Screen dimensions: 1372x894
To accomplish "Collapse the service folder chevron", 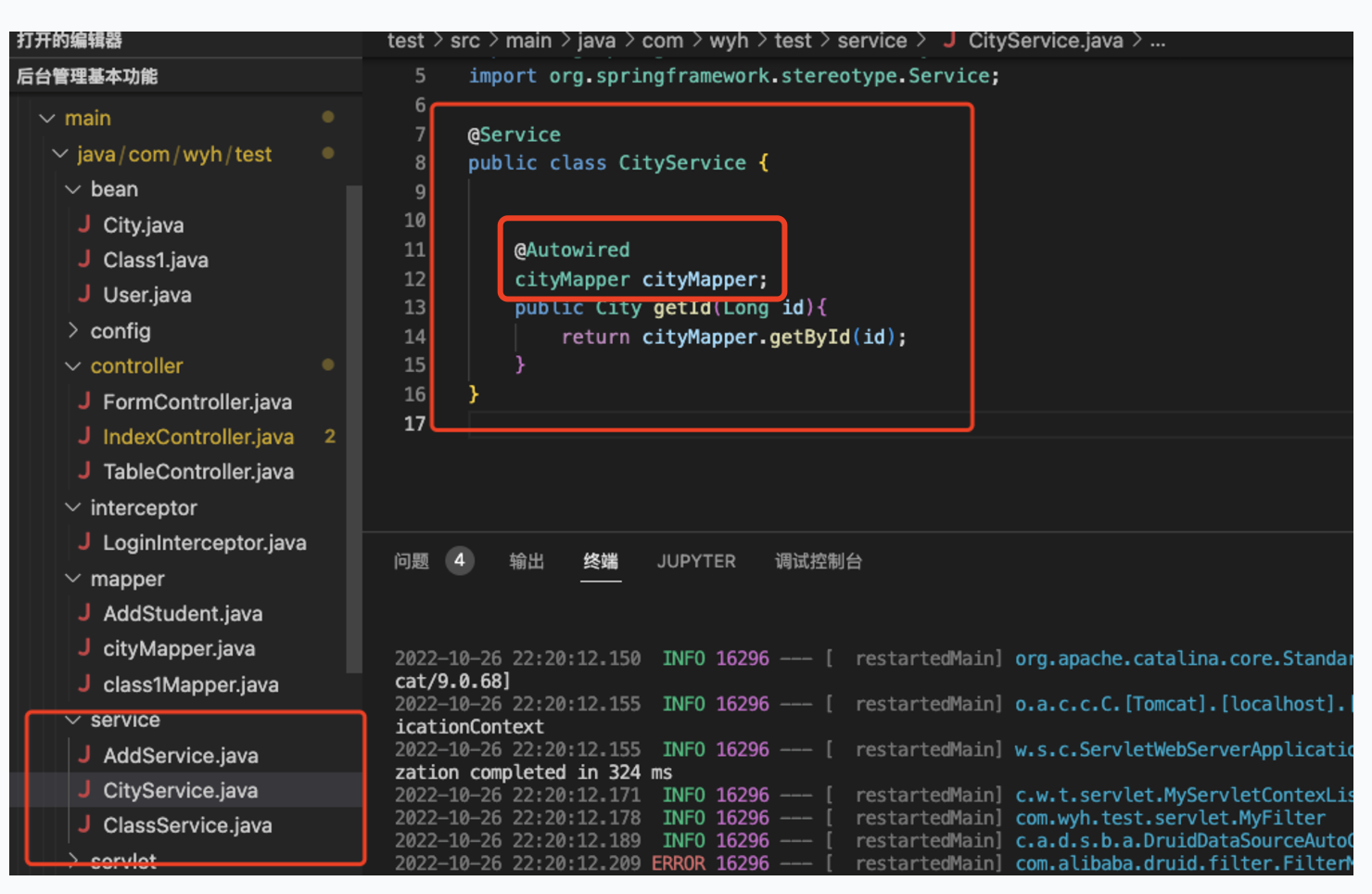I will coord(73,720).
